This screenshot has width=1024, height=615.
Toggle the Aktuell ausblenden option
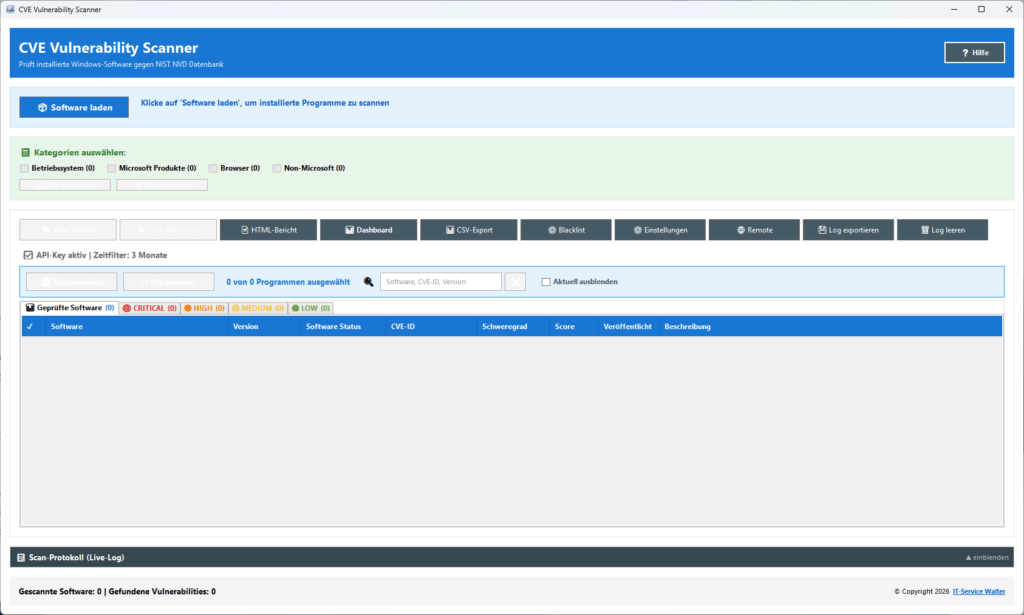545,281
